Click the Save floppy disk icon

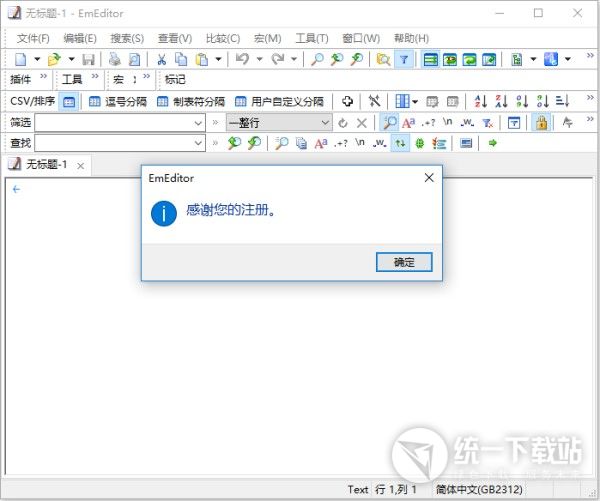pyautogui.click(x=88, y=59)
